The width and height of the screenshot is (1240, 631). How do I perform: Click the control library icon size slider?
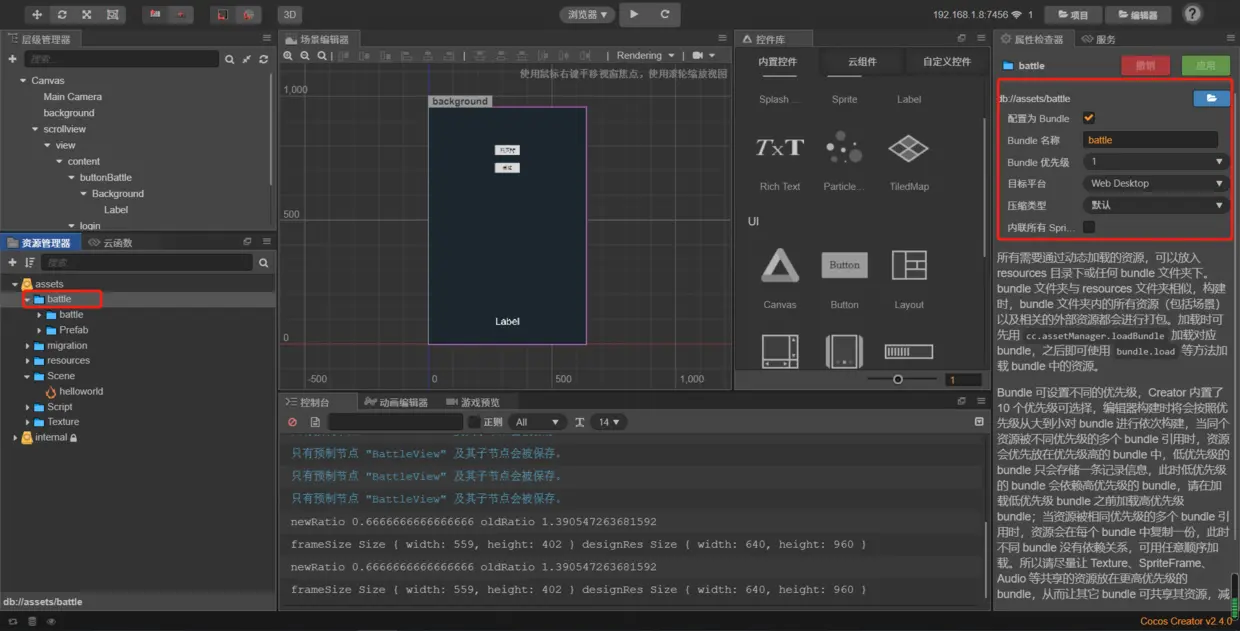tap(898, 380)
